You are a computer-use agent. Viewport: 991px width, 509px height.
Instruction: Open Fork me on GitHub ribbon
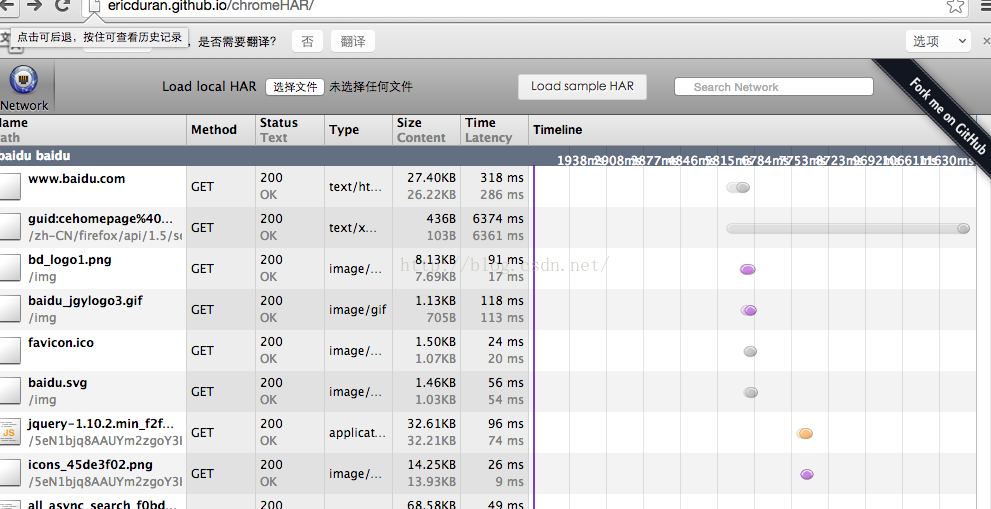click(947, 116)
